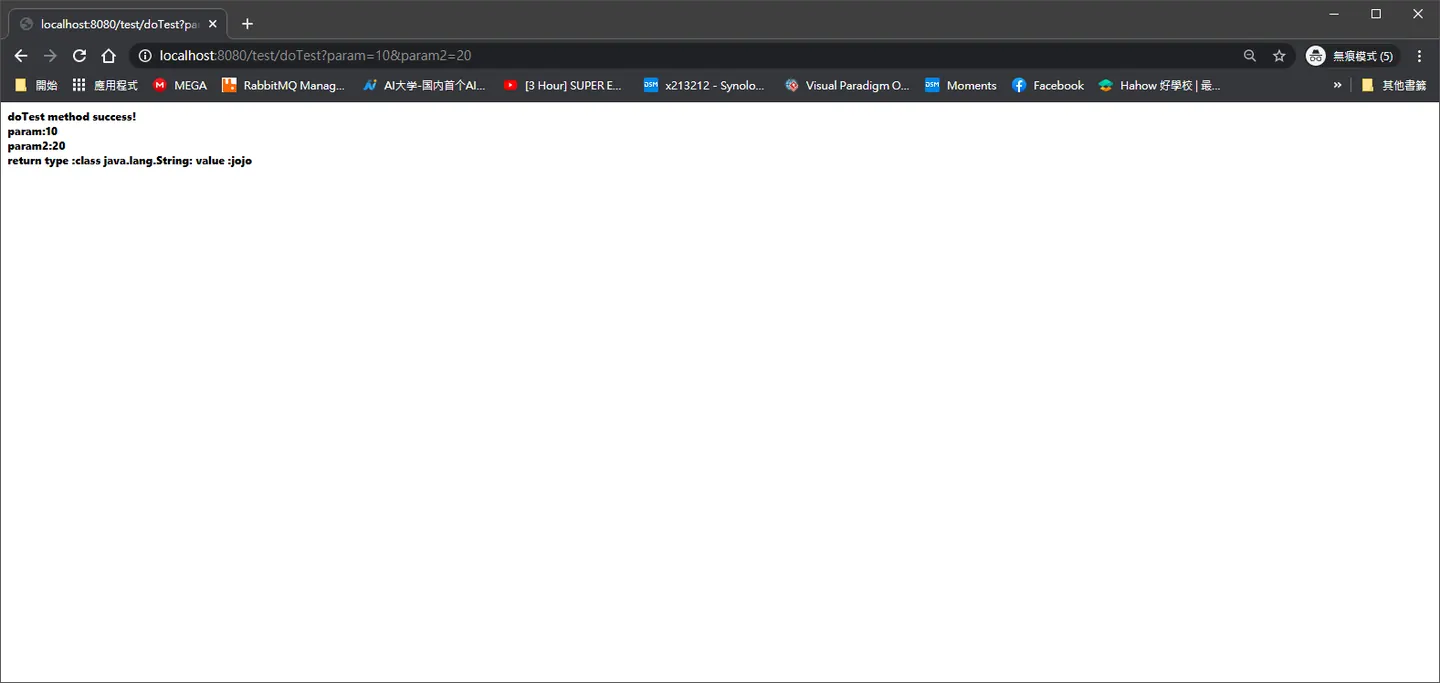
Task: View site information icon beside localhost
Action: (145, 56)
